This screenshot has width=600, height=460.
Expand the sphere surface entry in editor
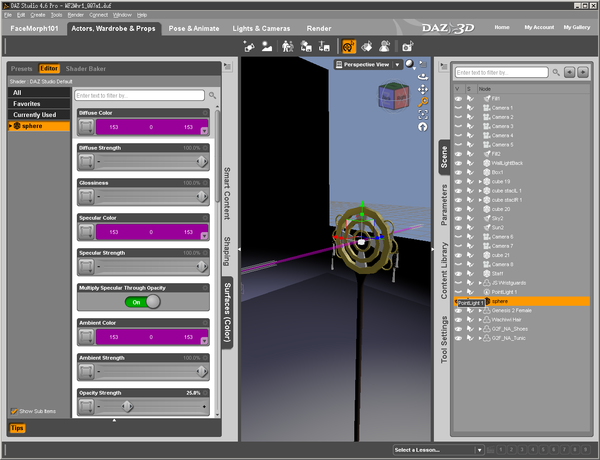point(10,126)
